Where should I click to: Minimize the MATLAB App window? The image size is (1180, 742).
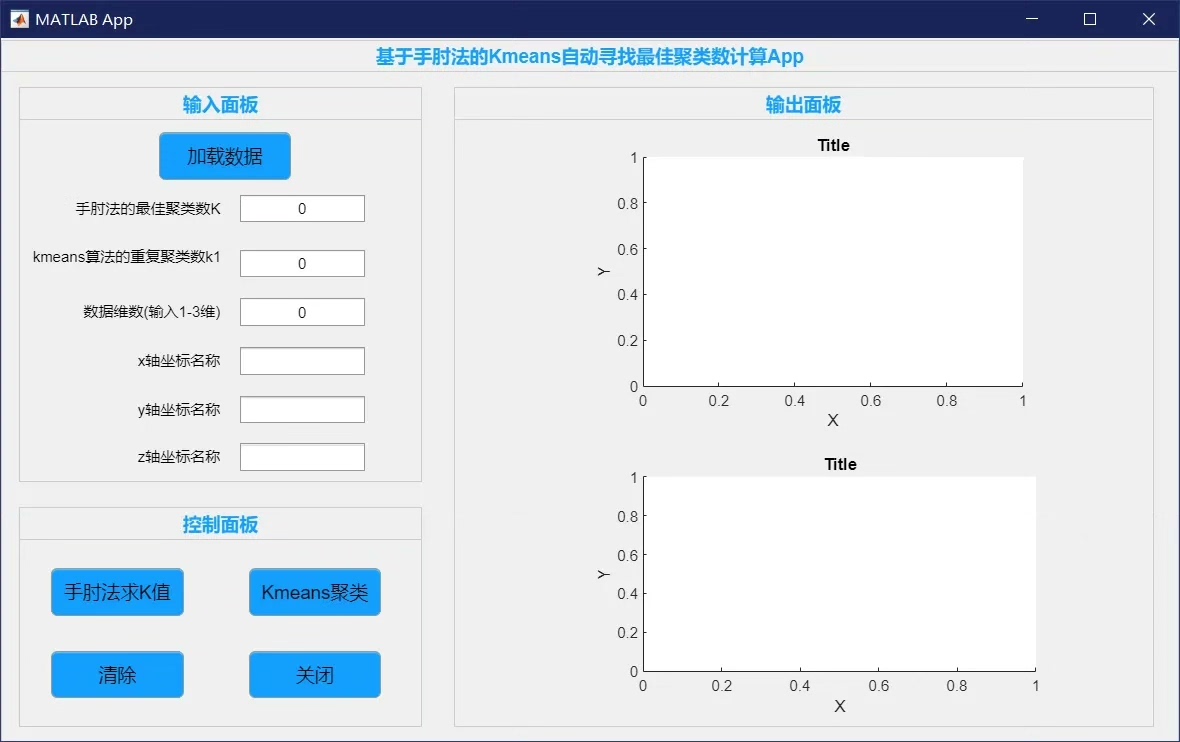coord(1032,19)
